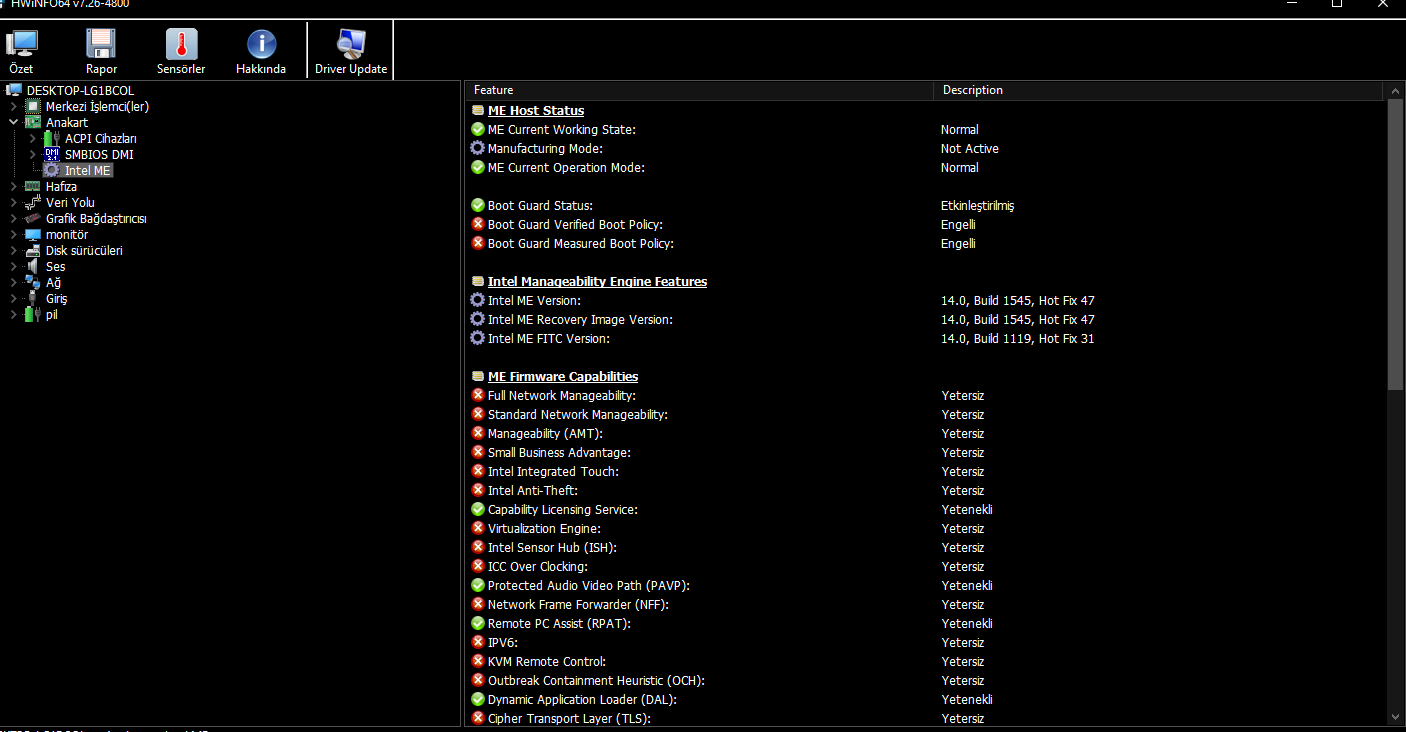Click the Veri Yolu bus icon
The image size is (1406, 732).
click(x=33, y=203)
